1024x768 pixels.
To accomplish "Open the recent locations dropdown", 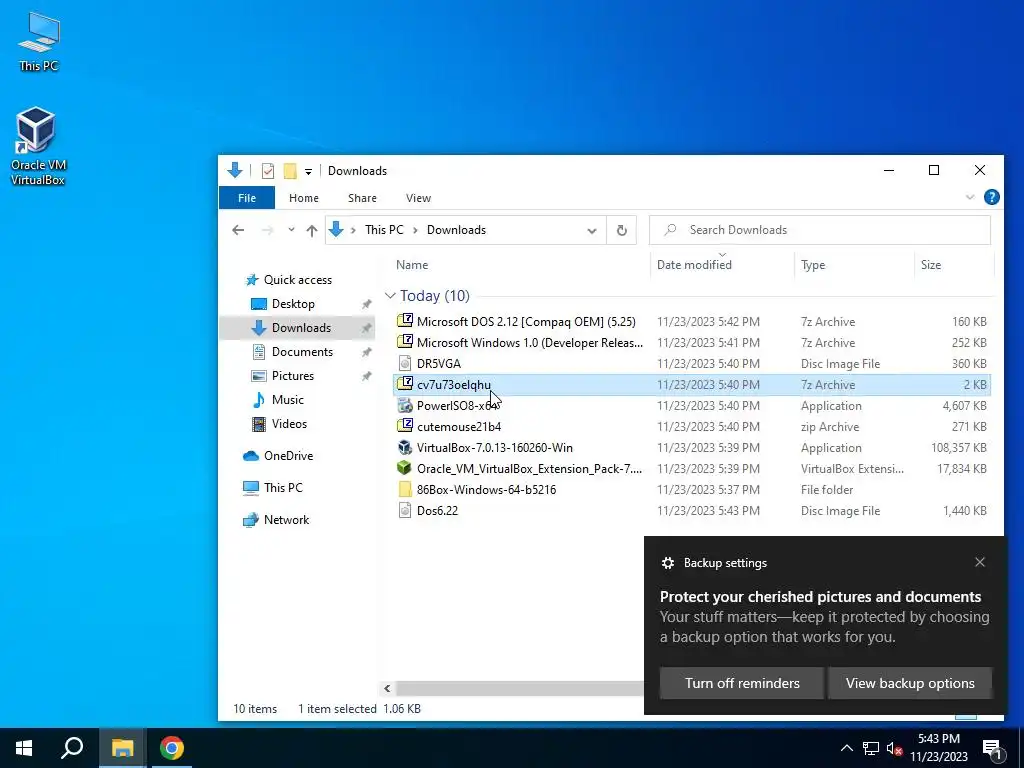I will 291,230.
